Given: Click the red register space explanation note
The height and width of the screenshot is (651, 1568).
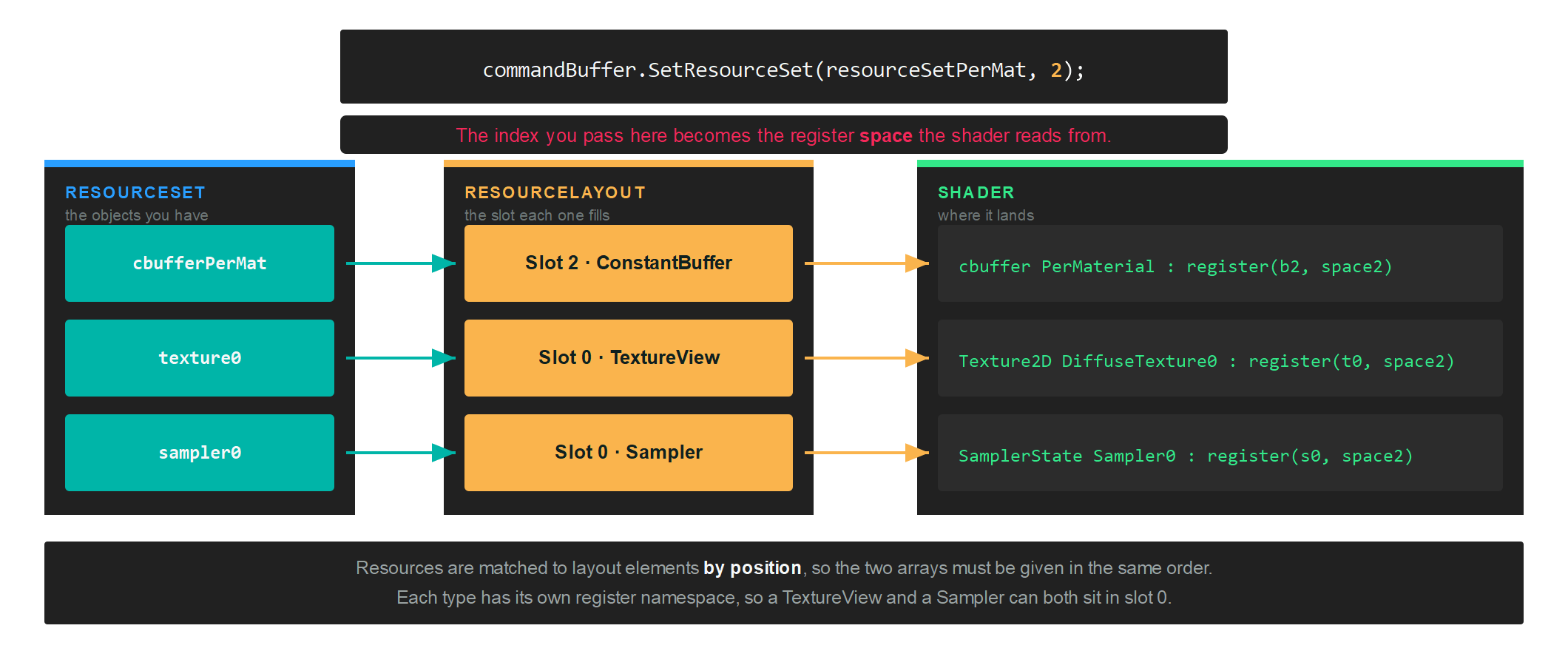Looking at the screenshot, I should (x=783, y=135).
